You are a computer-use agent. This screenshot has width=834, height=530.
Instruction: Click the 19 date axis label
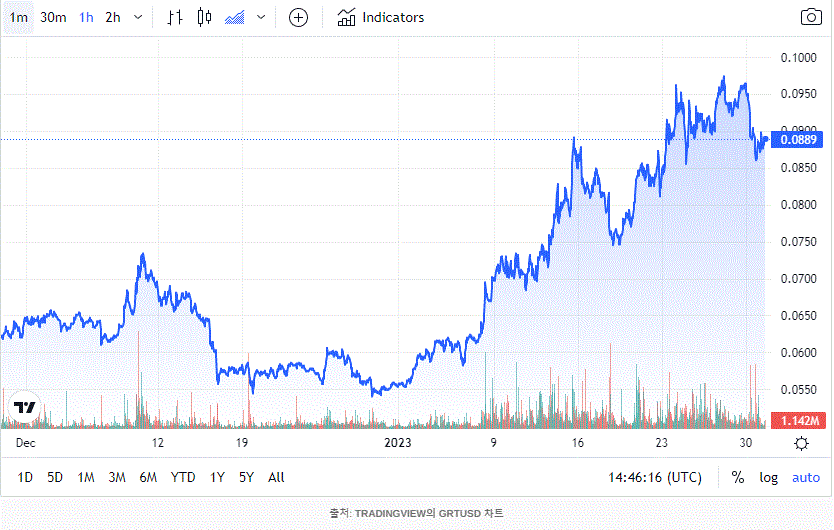241,443
